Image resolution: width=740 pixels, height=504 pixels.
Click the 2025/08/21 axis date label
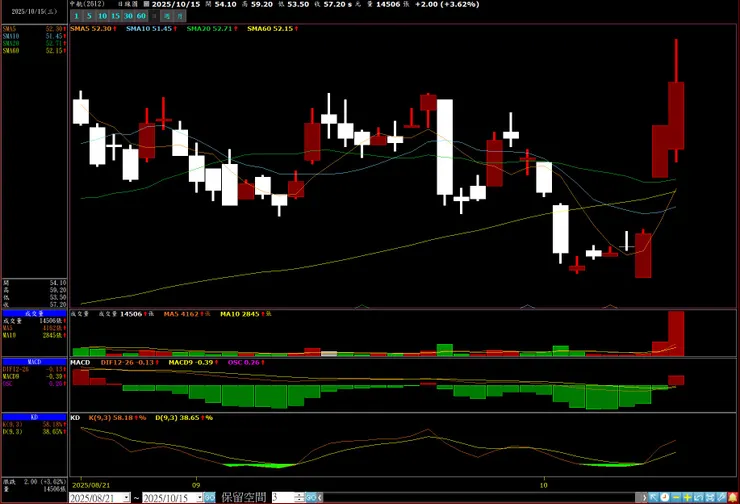[91, 485]
